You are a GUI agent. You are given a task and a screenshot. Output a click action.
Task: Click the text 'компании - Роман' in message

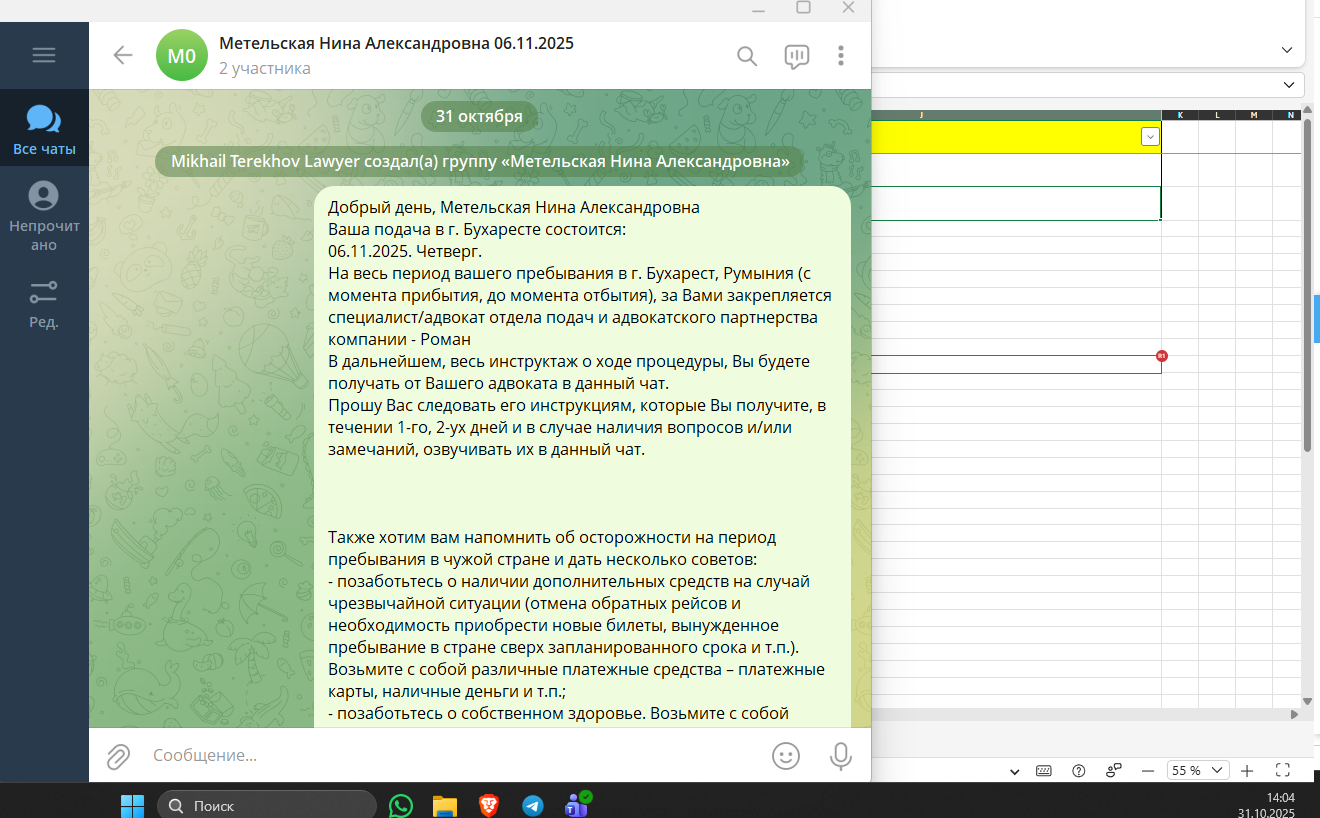pyautogui.click(x=399, y=340)
